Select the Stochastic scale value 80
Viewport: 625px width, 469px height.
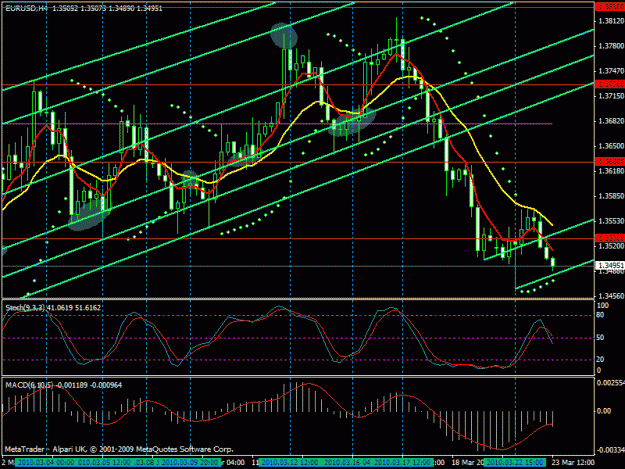pos(600,315)
